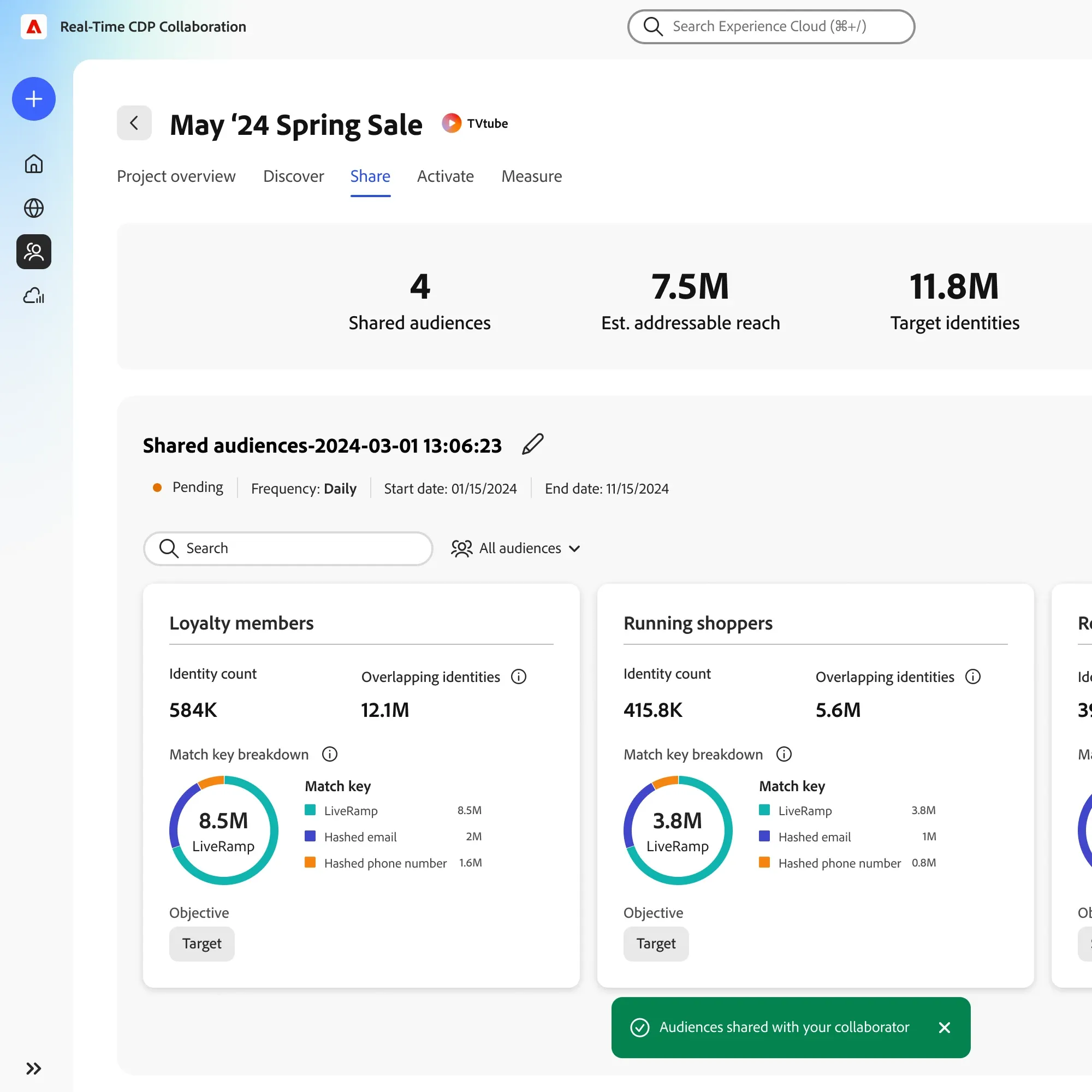1092x1092 pixels.
Task: Open the All audiences filter dropdown
Action: (515, 548)
